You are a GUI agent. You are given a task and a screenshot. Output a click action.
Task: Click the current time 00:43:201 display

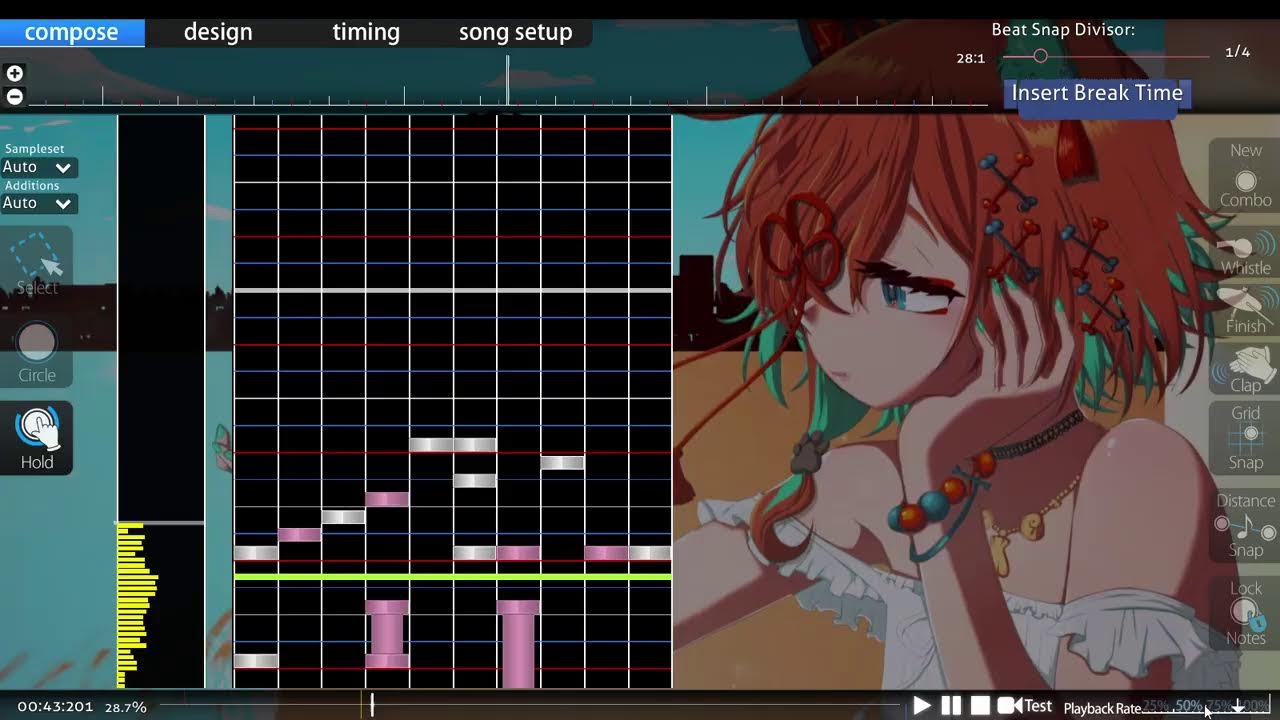[x=55, y=707]
